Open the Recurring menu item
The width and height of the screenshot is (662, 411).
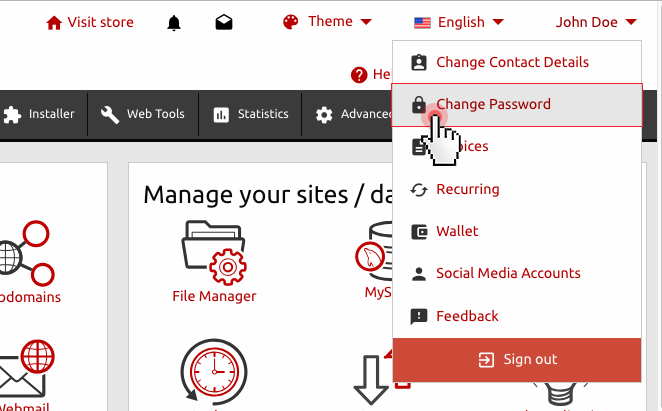pos(467,189)
